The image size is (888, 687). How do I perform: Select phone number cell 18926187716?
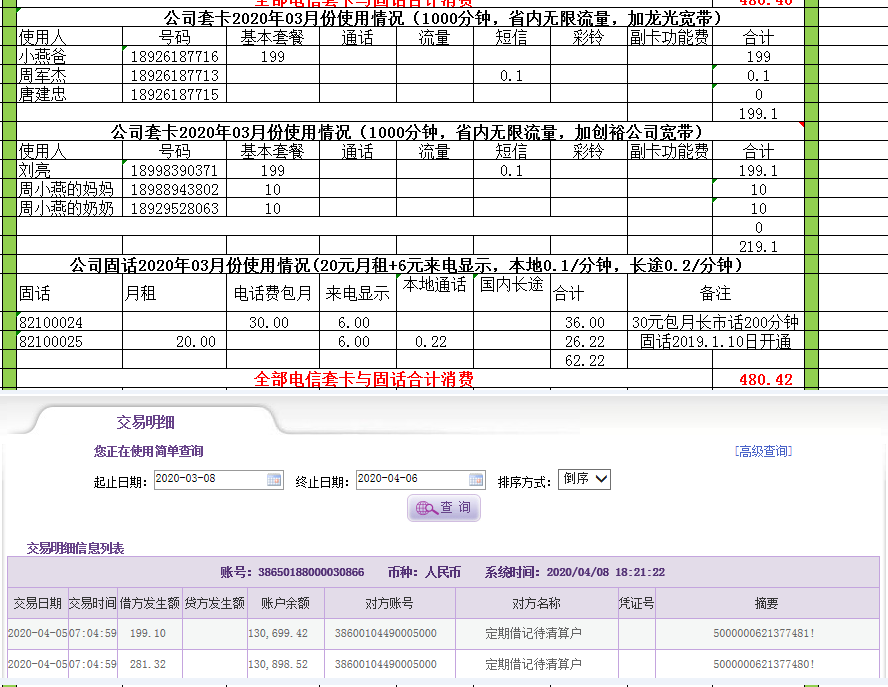[175, 57]
